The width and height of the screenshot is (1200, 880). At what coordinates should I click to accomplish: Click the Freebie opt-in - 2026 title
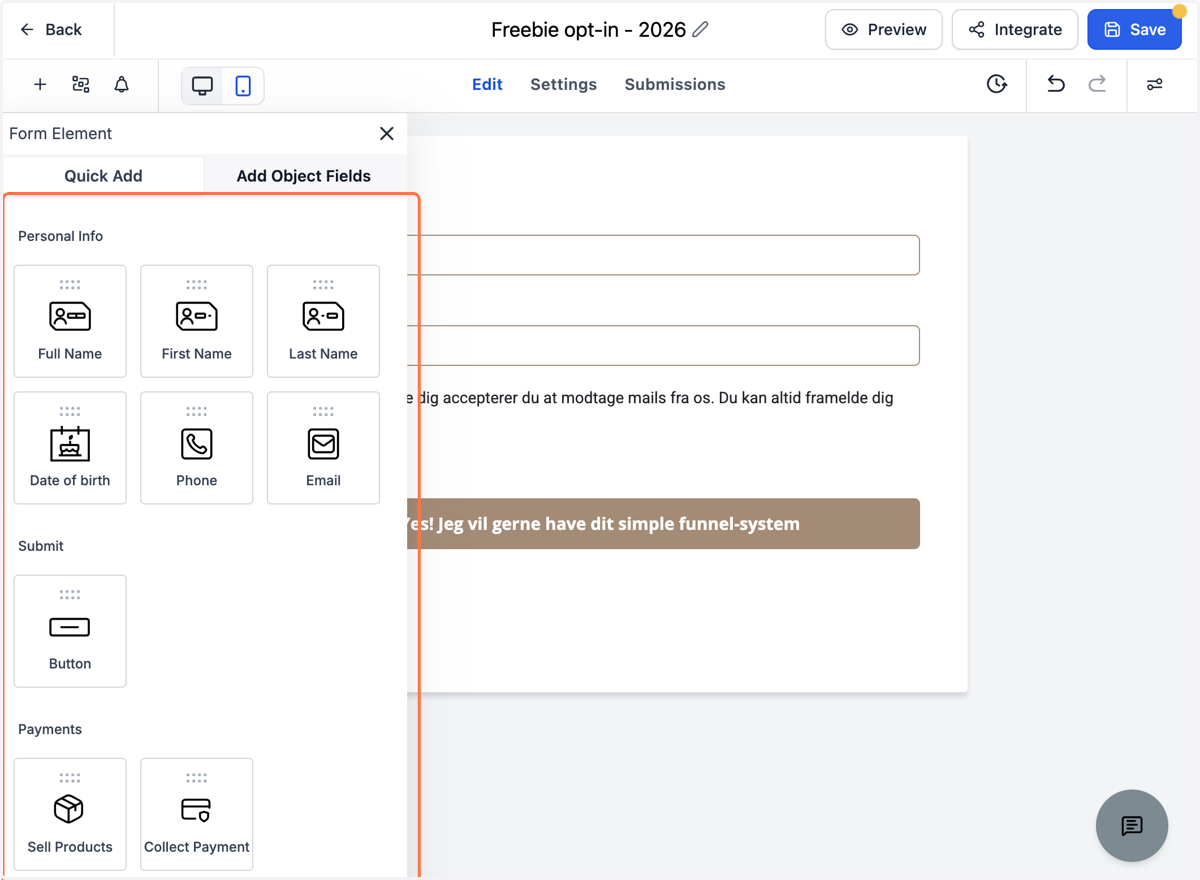click(x=589, y=30)
